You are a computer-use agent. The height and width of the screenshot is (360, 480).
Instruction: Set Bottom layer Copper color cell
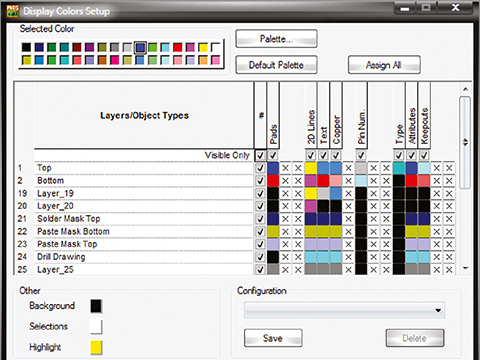pyautogui.click(x=336, y=181)
